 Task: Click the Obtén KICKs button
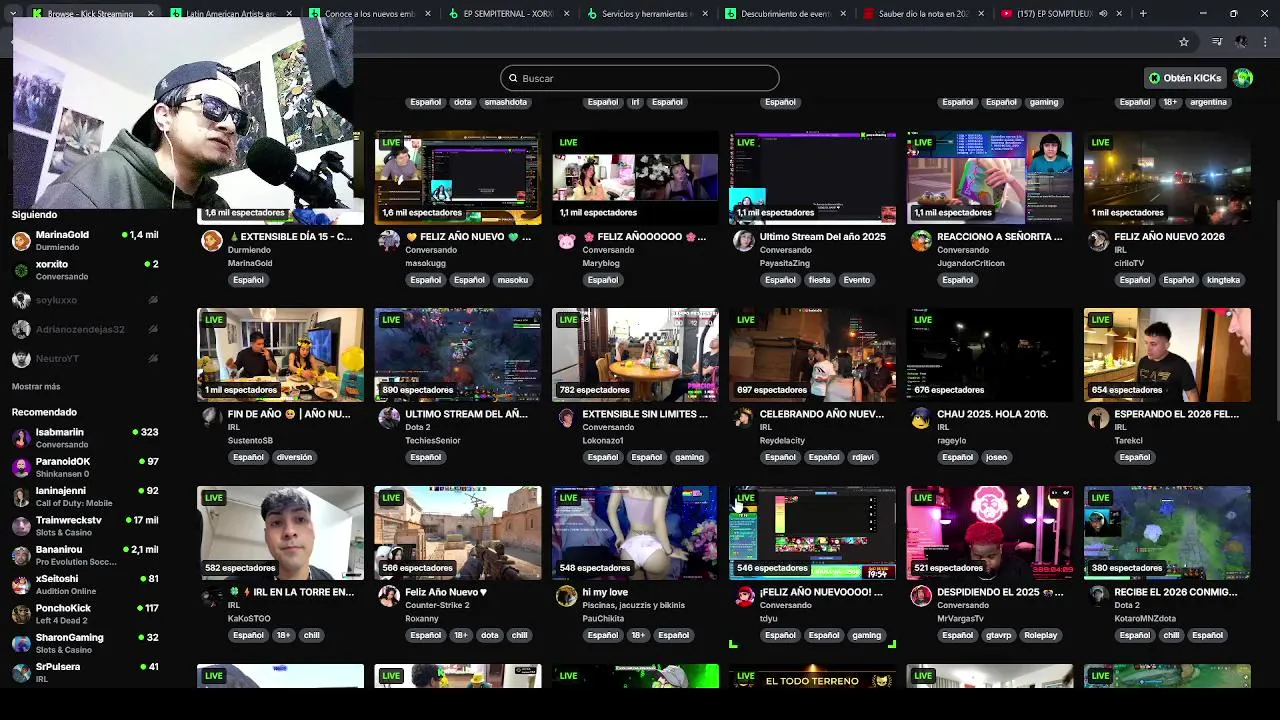click(x=1185, y=78)
